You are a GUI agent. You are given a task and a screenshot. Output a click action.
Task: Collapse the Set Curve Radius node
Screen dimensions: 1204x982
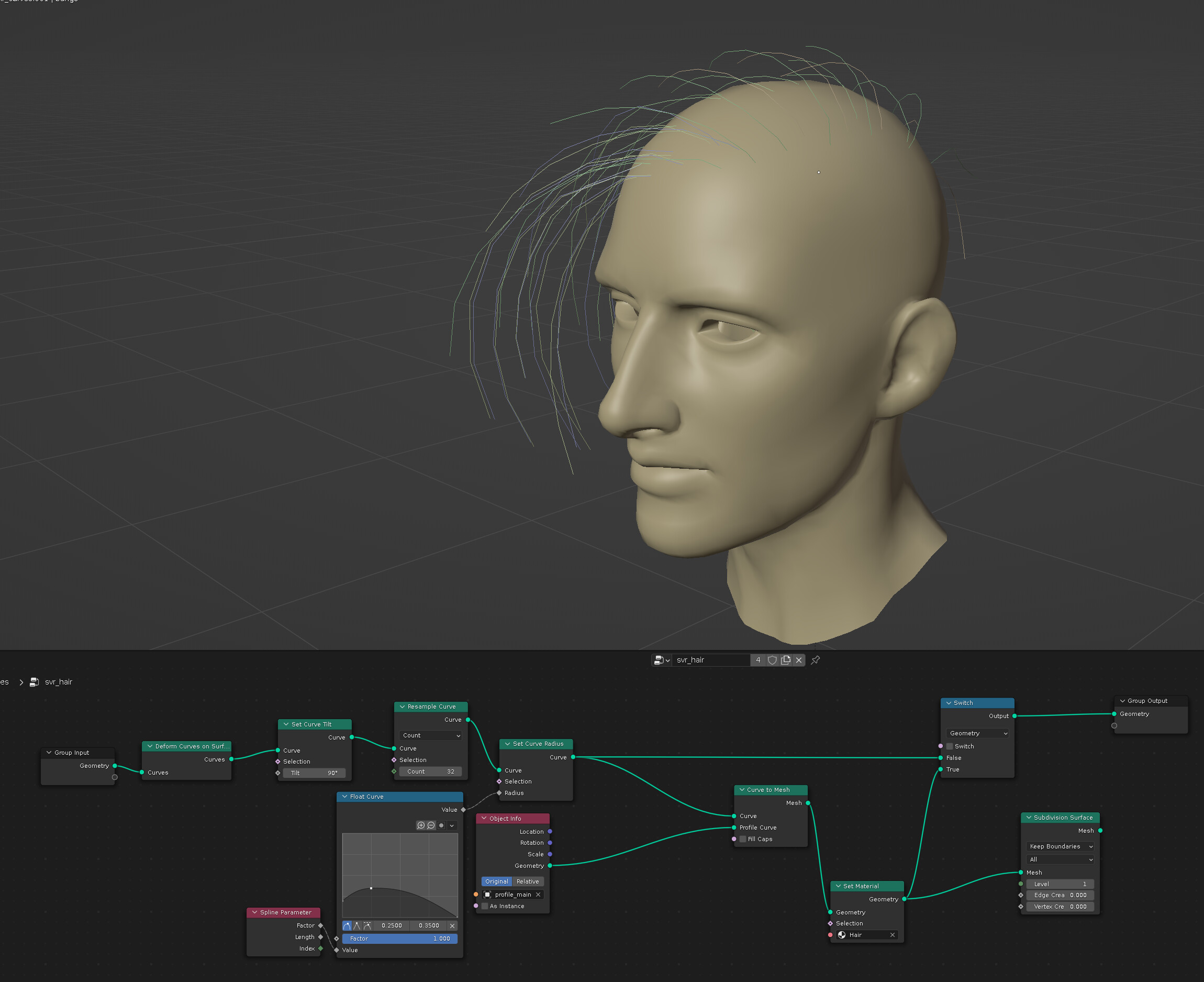click(x=507, y=744)
